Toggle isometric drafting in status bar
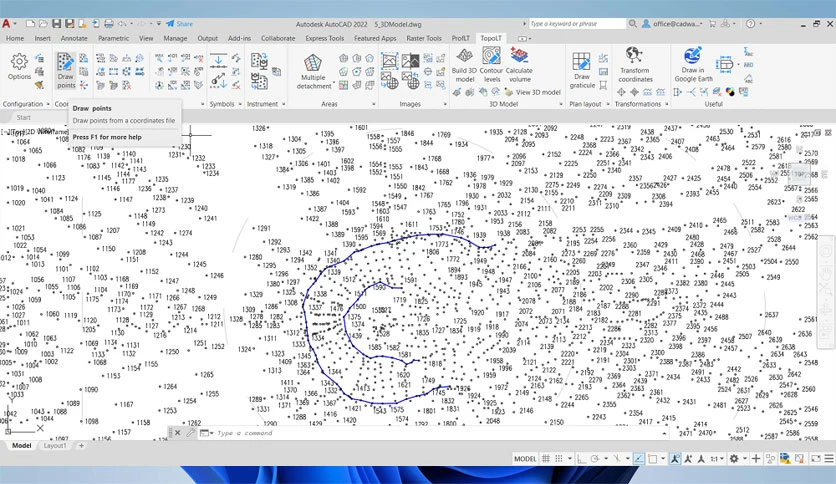This screenshot has width=836, height=484. pyautogui.click(x=616, y=458)
